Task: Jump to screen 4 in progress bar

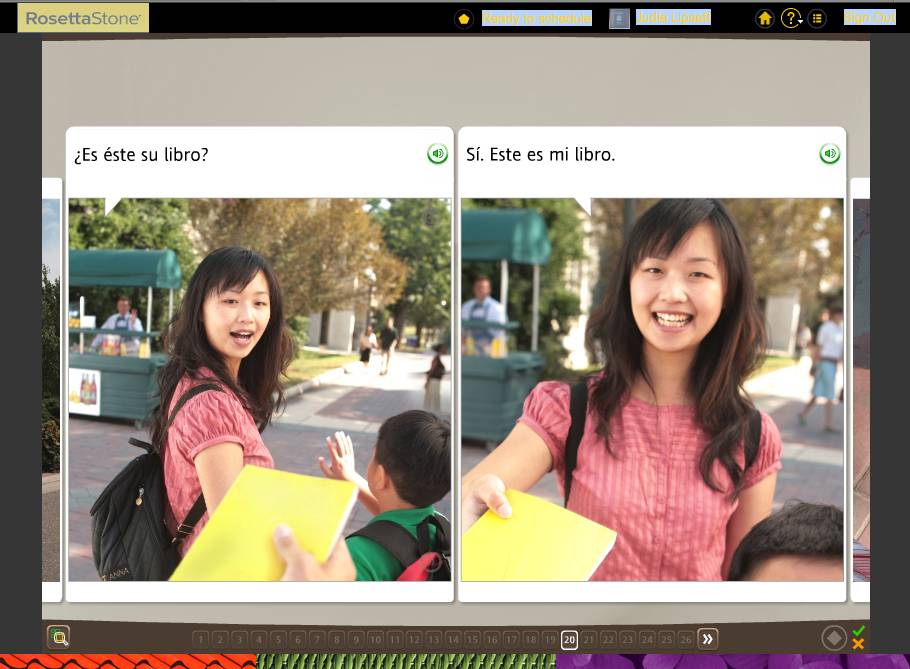Action: pos(259,639)
